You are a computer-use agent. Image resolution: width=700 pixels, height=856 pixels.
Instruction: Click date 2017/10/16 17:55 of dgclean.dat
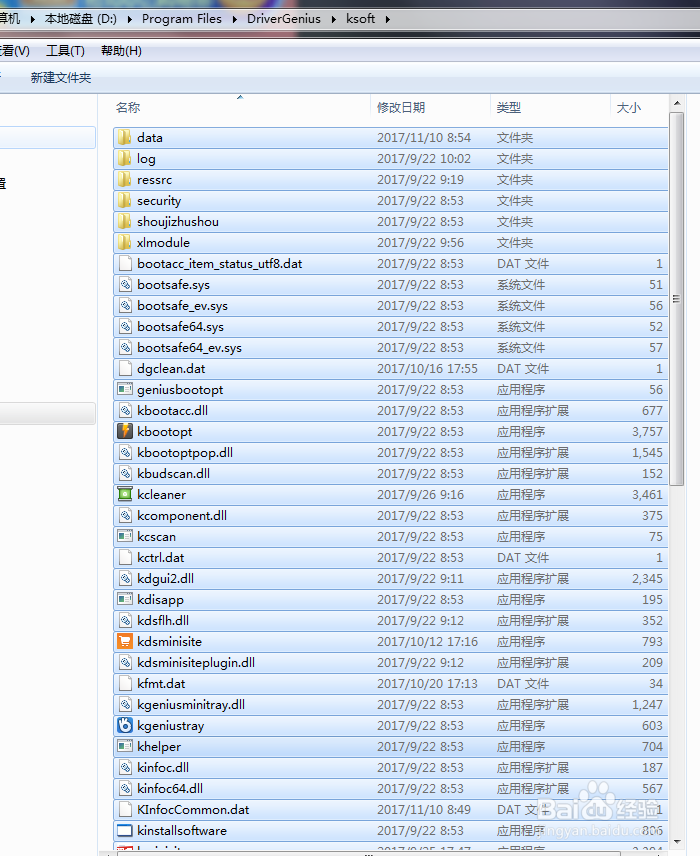pyautogui.click(x=427, y=368)
